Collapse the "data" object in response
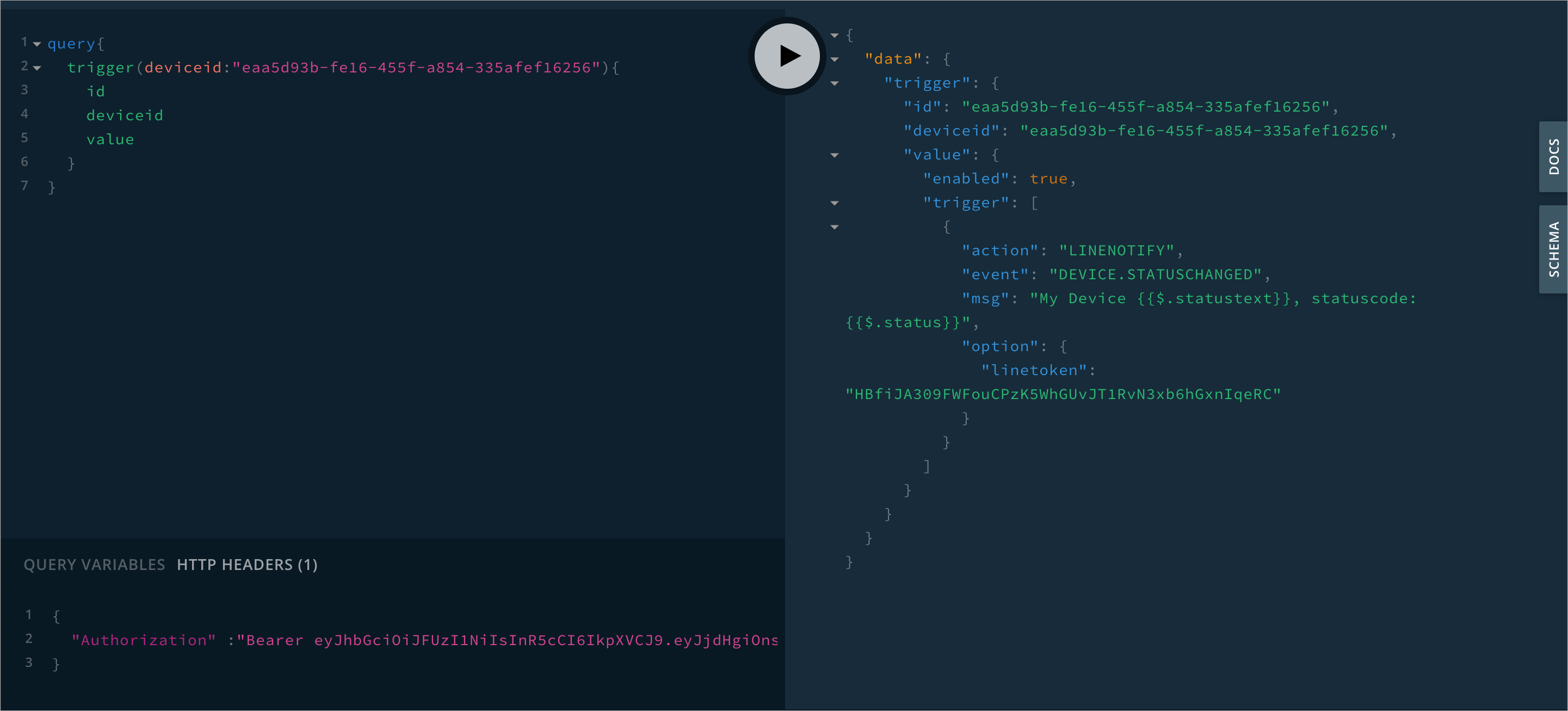Viewport: 1568px width, 711px height. 835,60
